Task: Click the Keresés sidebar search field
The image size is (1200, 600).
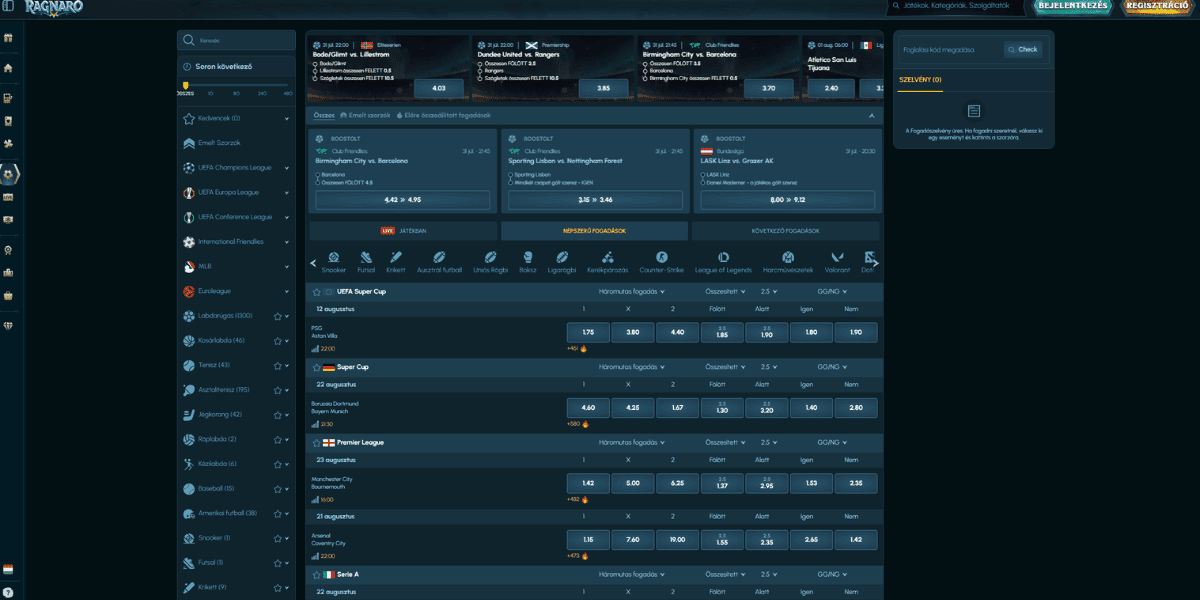Action: [235, 40]
